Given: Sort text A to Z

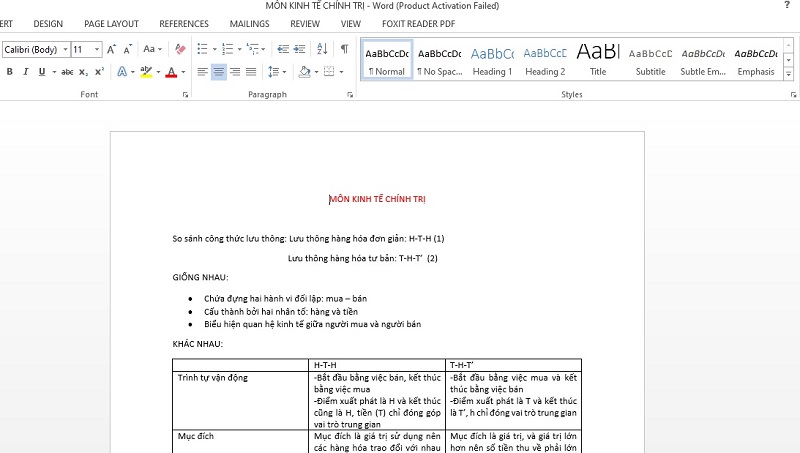Looking at the screenshot, I should pyautogui.click(x=322, y=49).
